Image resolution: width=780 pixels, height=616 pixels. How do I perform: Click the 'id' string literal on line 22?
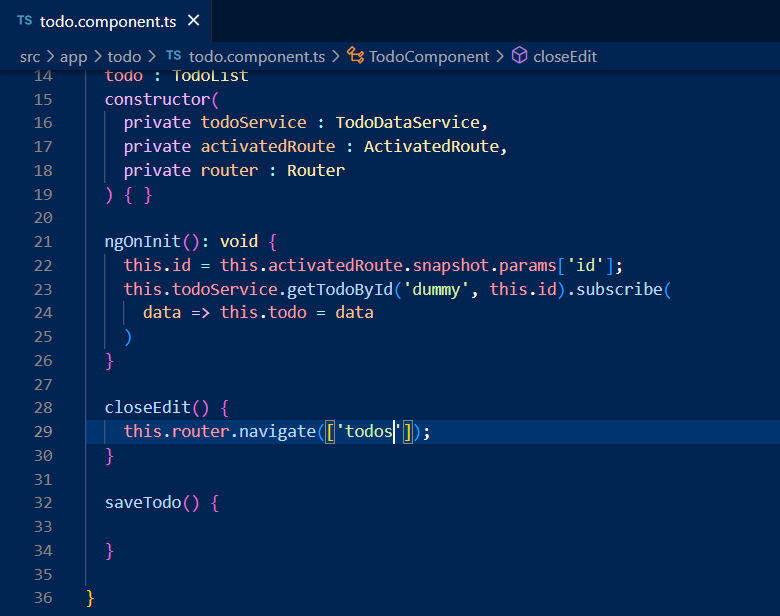tap(585, 265)
